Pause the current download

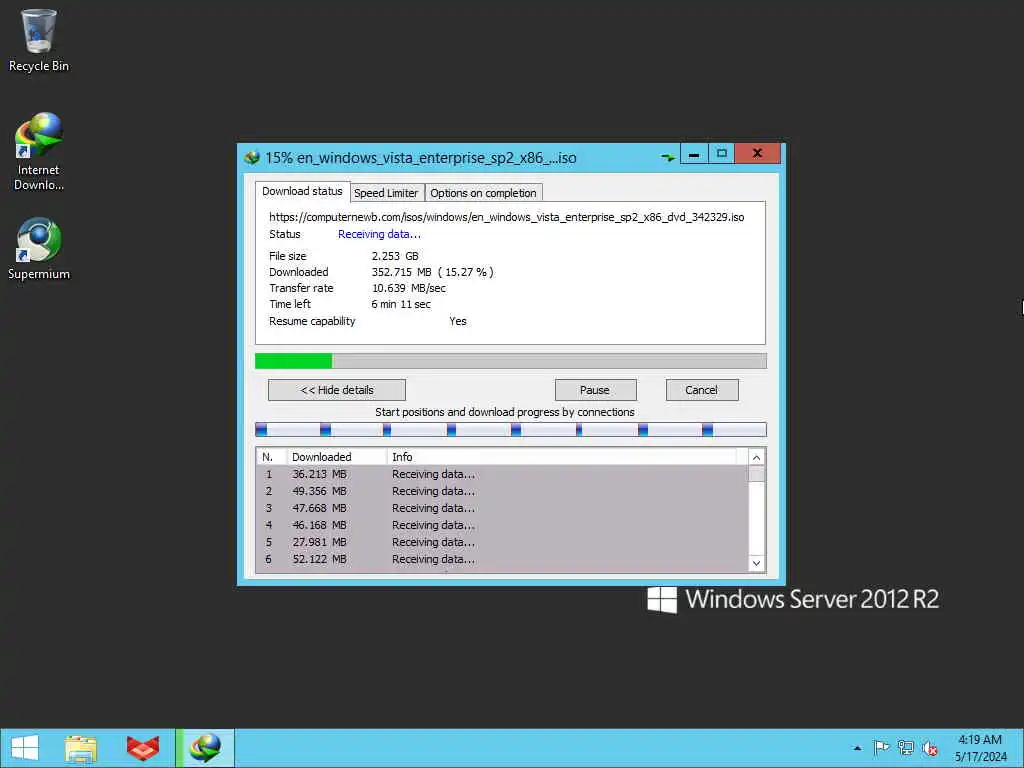(595, 390)
